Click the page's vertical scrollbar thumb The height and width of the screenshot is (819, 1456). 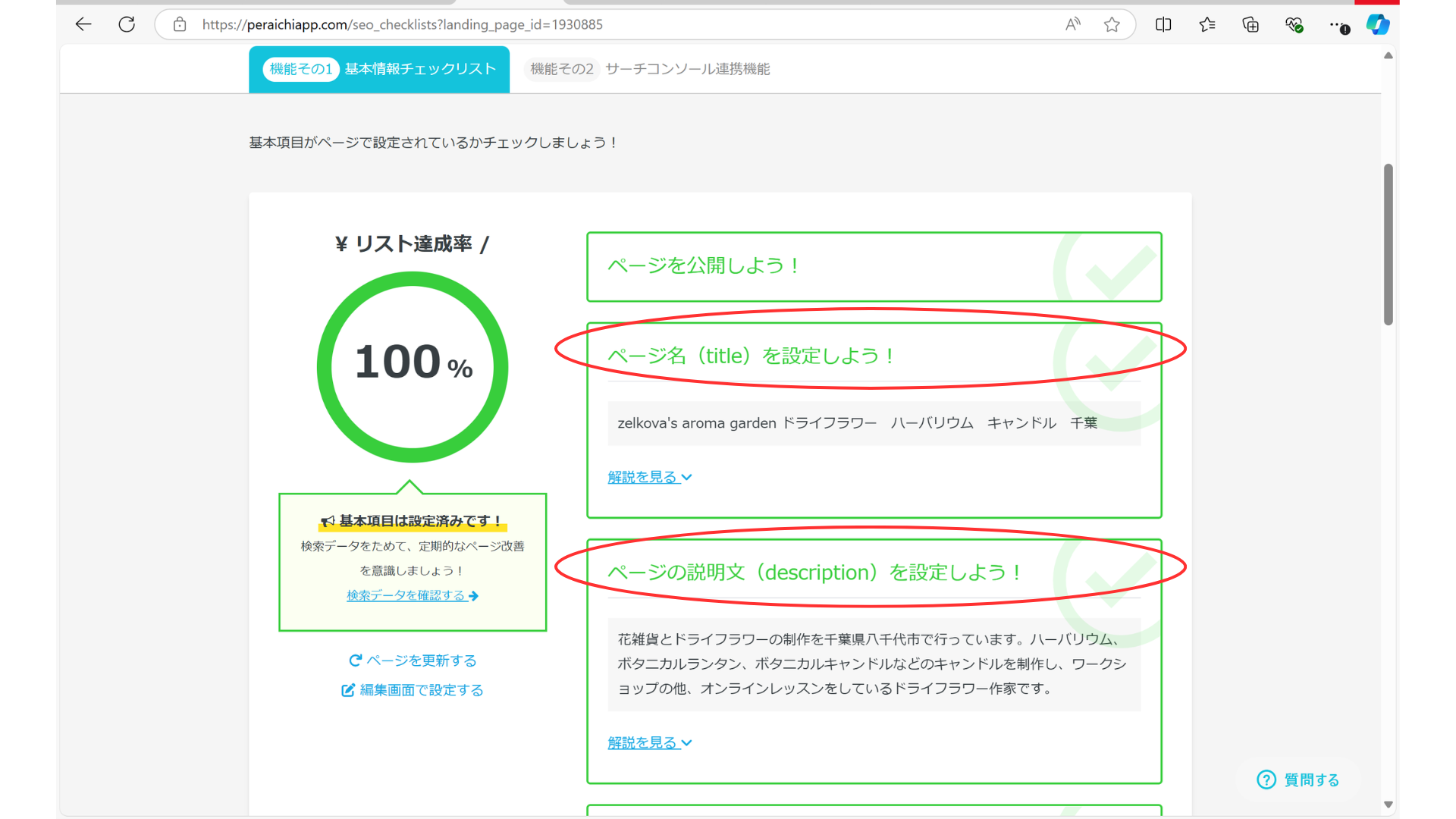[x=1389, y=244]
